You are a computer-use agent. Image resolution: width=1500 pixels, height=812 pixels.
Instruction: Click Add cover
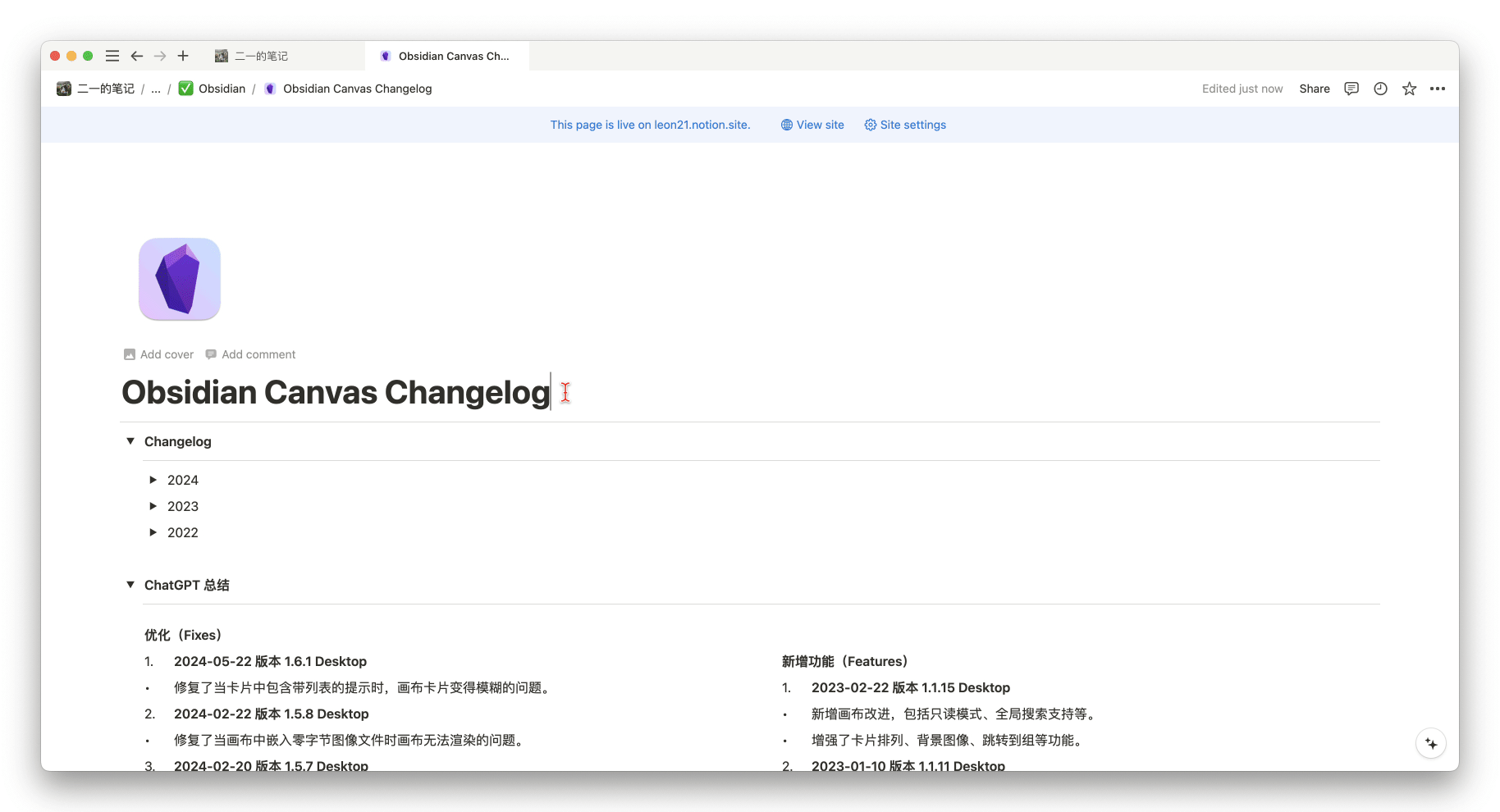click(x=159, y=354)
